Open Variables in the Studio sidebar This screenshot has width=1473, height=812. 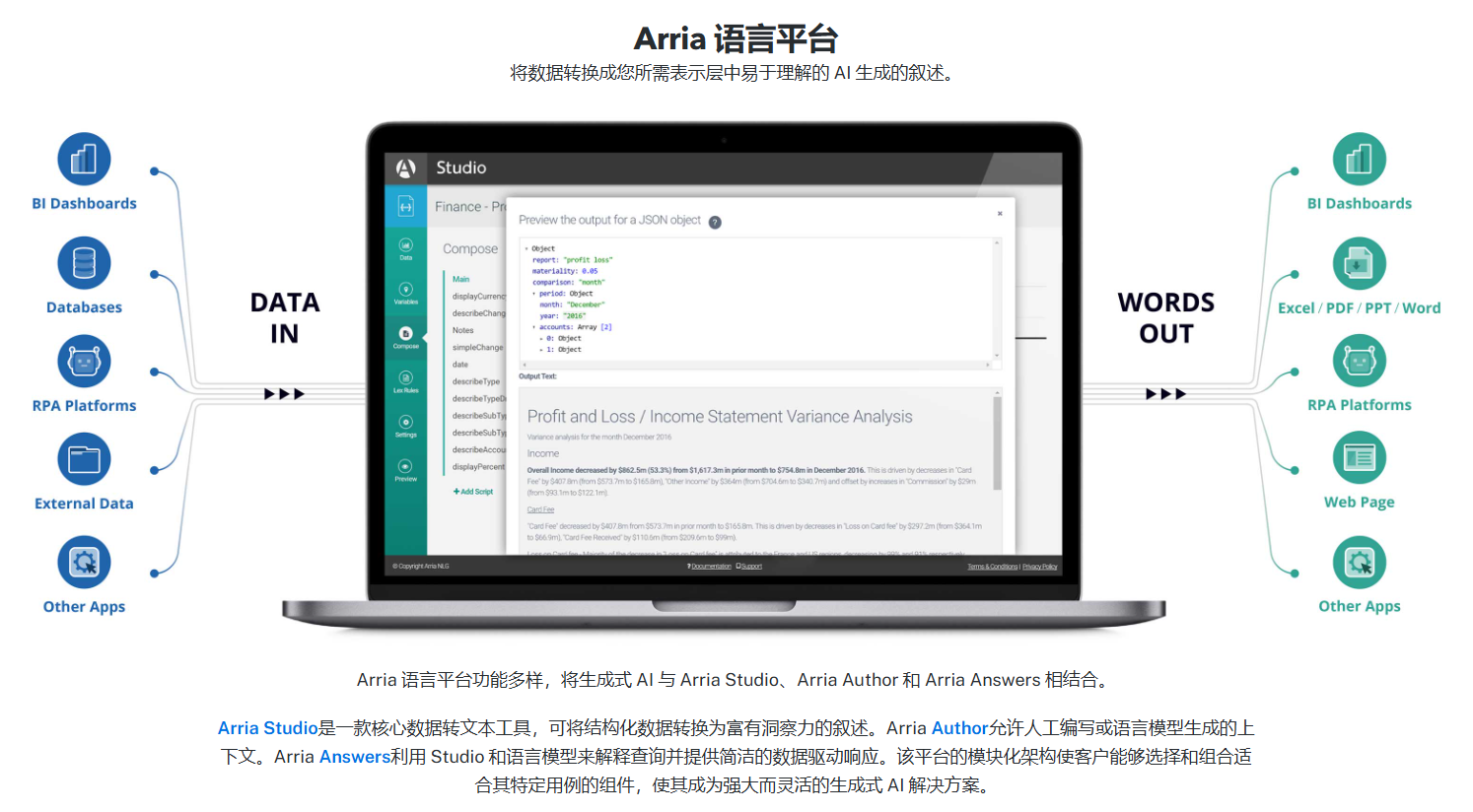coord(405,293)
